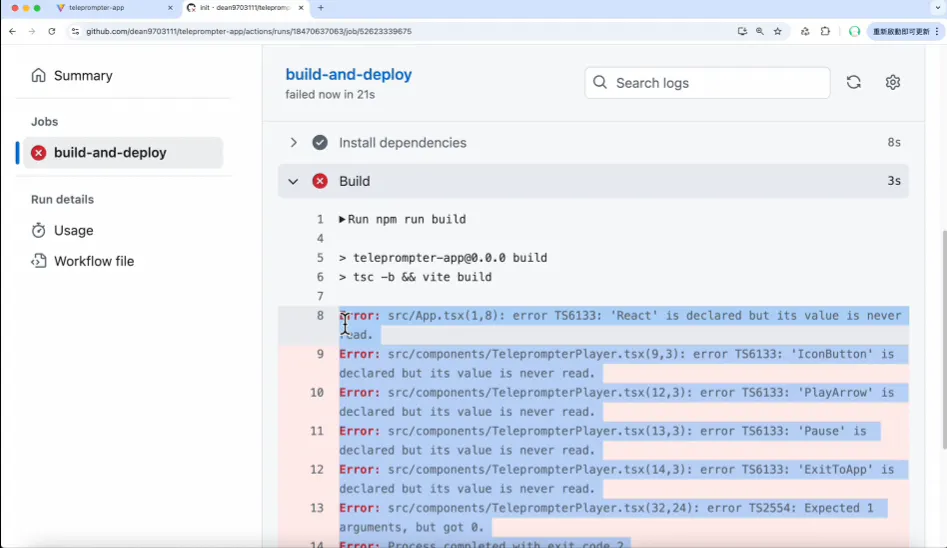This screenshot has height=548, width=947.
Task: Click the 'tsc -b && vite build' log line
Action: [415, 277]
